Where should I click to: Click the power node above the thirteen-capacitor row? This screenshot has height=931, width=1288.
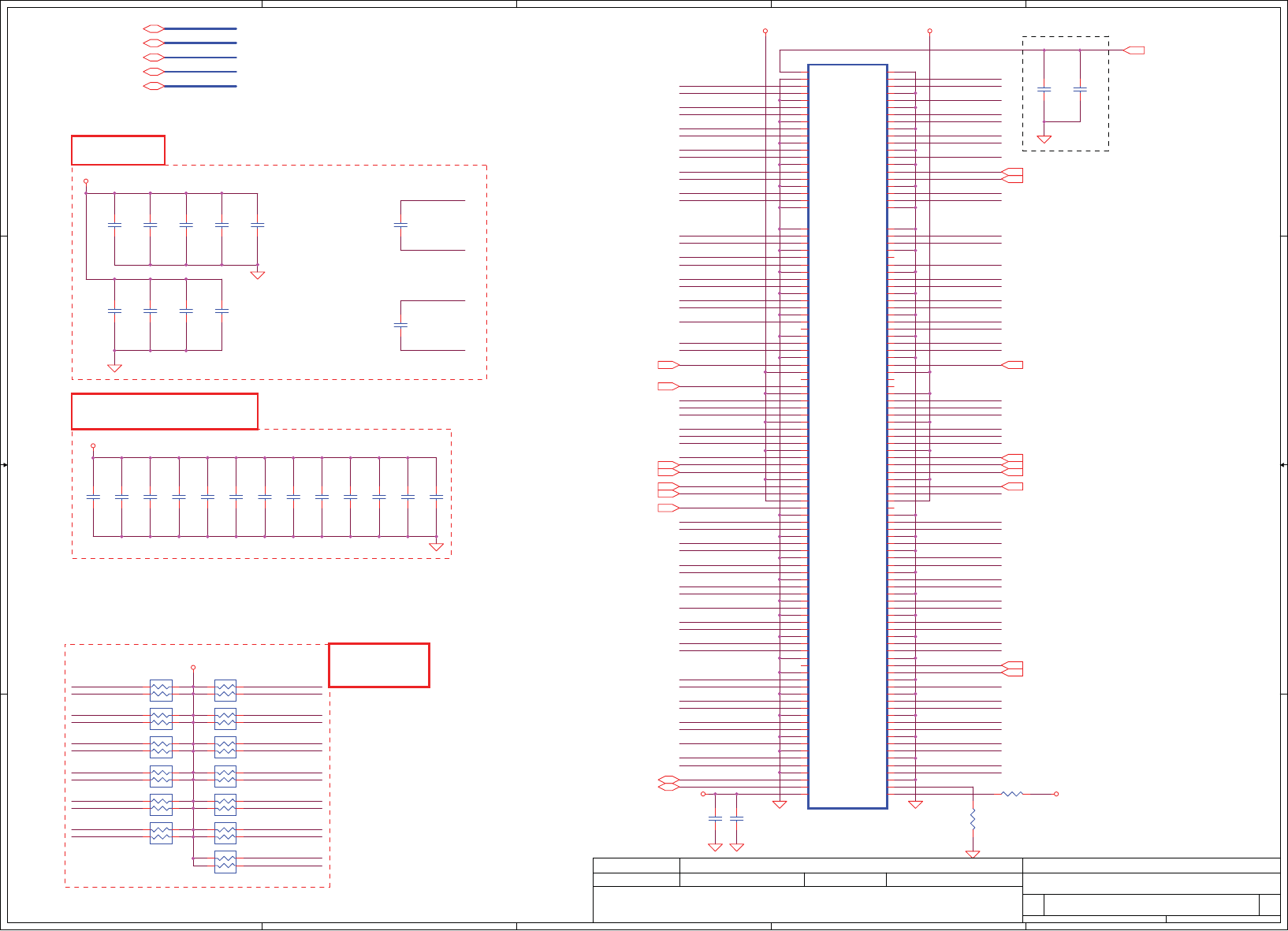pos(93,445)
